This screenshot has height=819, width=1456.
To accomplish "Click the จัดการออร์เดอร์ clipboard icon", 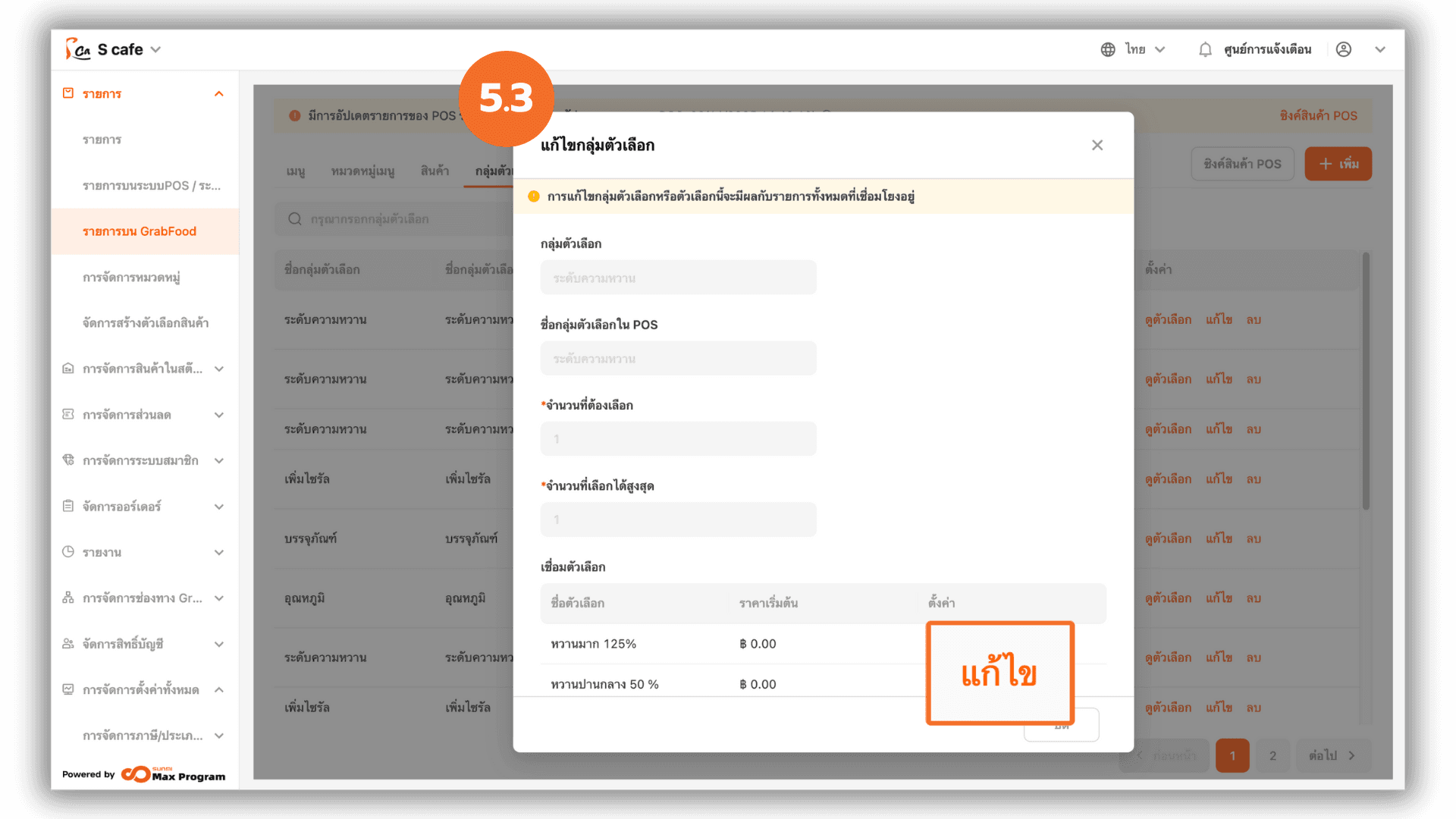I will (68, 506).
